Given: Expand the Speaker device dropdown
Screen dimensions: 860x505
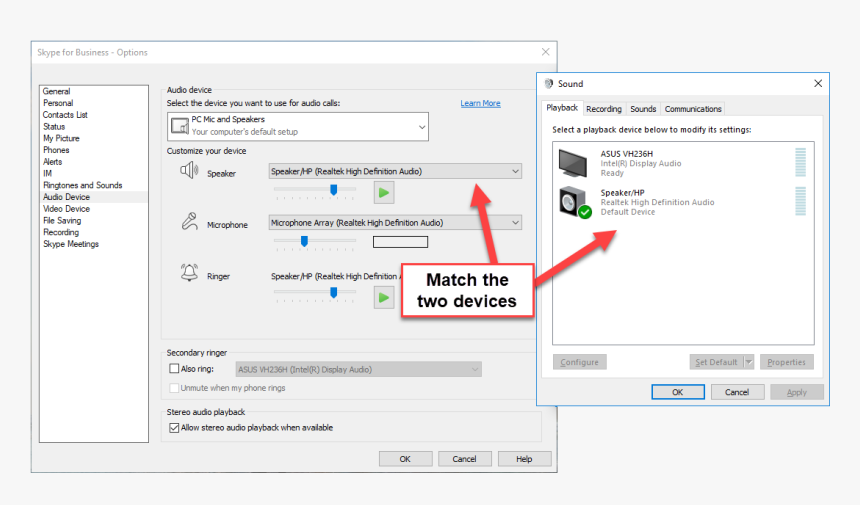Looking at the screenshot, I should (395, 171).
